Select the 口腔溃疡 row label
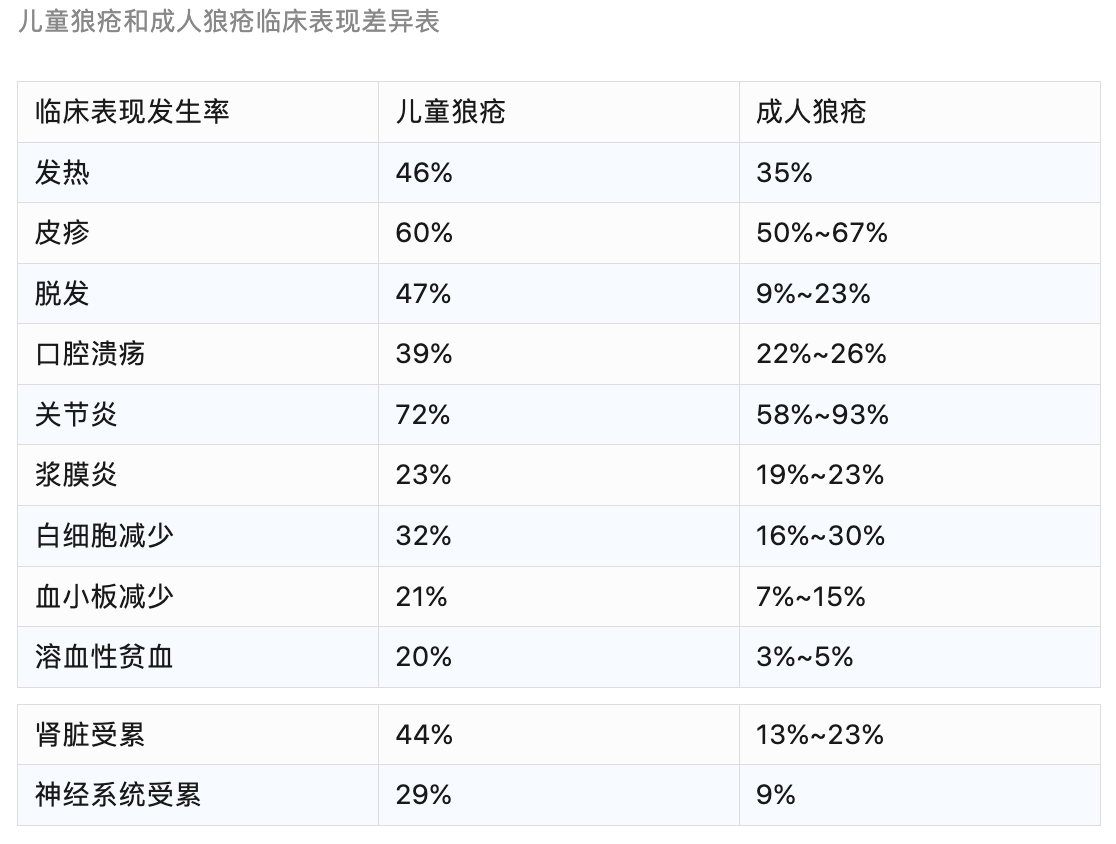1116x844 pixels. (x=90, y=354)
